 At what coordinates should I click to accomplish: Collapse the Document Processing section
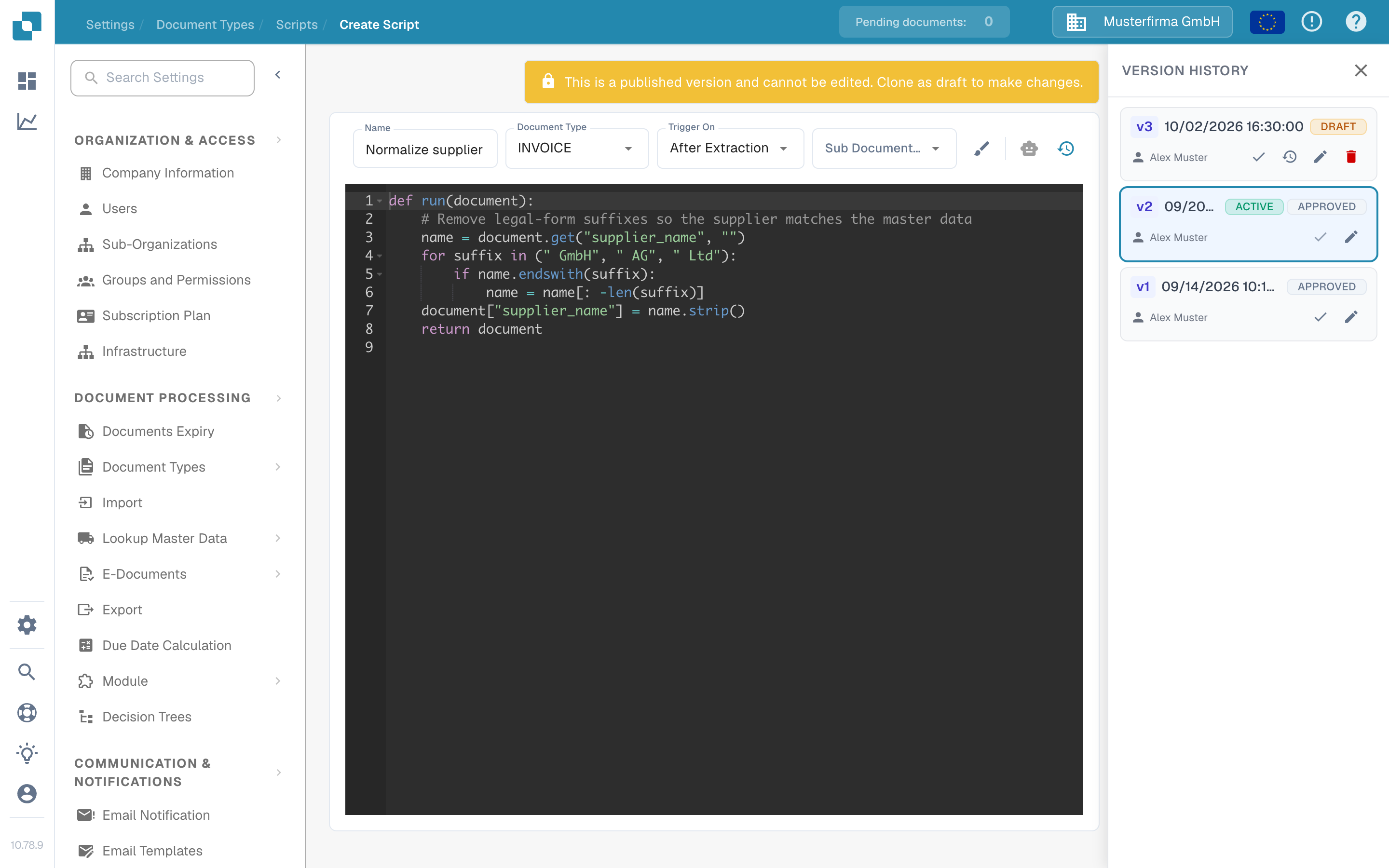[279, 398]
